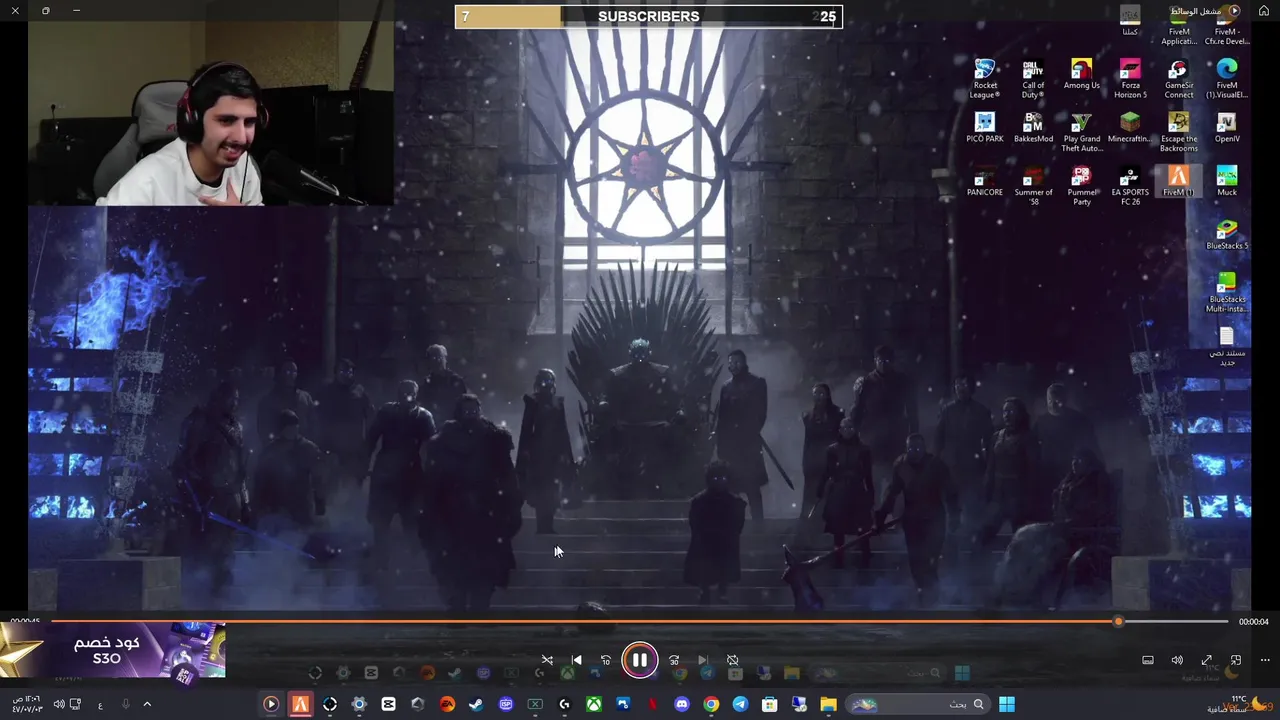Open Settings gear on the taskbar
Viewport: 1280px width, 720px height.
(359, 704)
